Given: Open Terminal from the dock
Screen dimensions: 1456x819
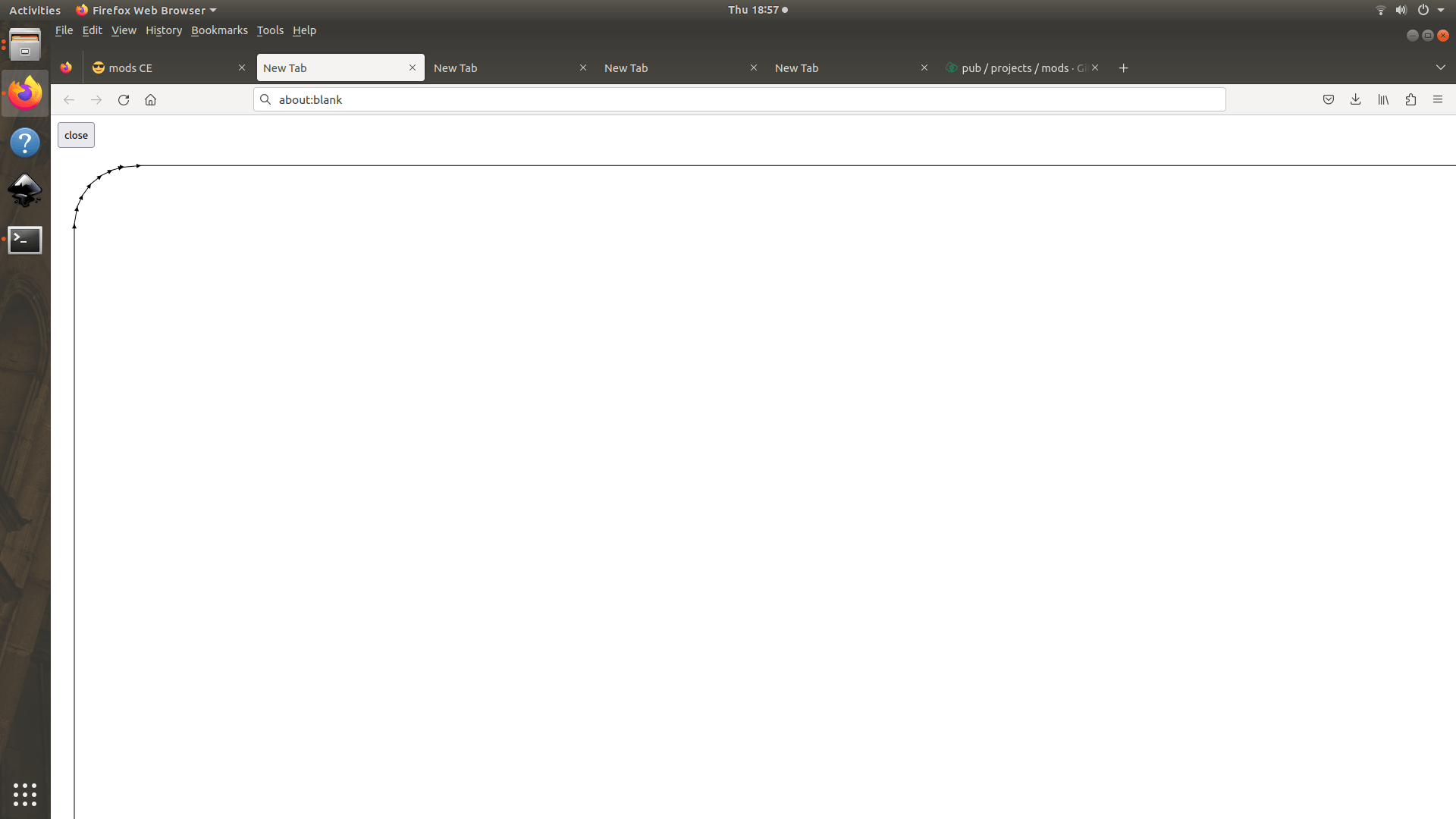Looking at the screenshot, I should tap(25, 240).
